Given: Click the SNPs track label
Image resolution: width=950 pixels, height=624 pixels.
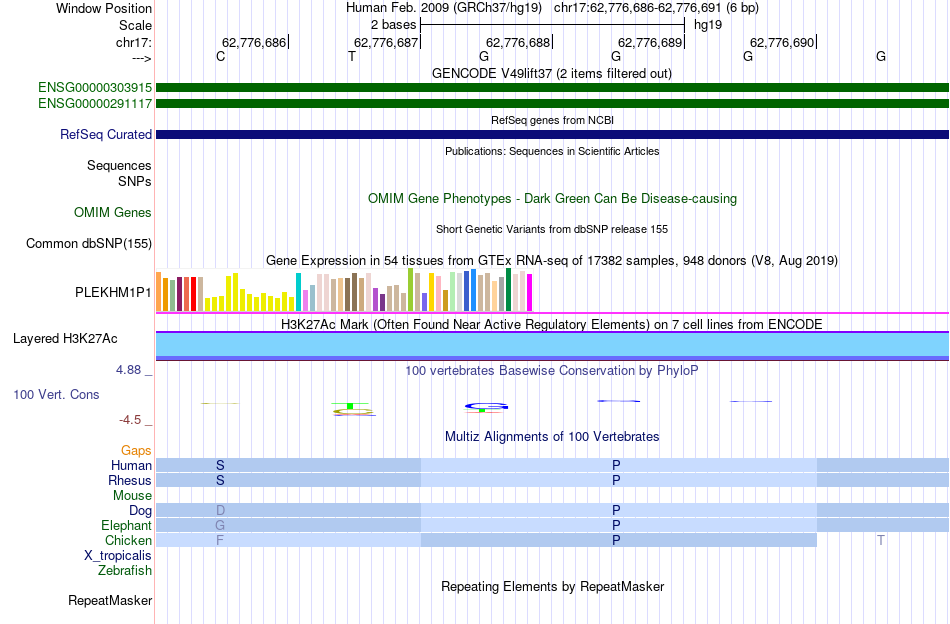Looking at the screenshot, I should coord(135,181).
